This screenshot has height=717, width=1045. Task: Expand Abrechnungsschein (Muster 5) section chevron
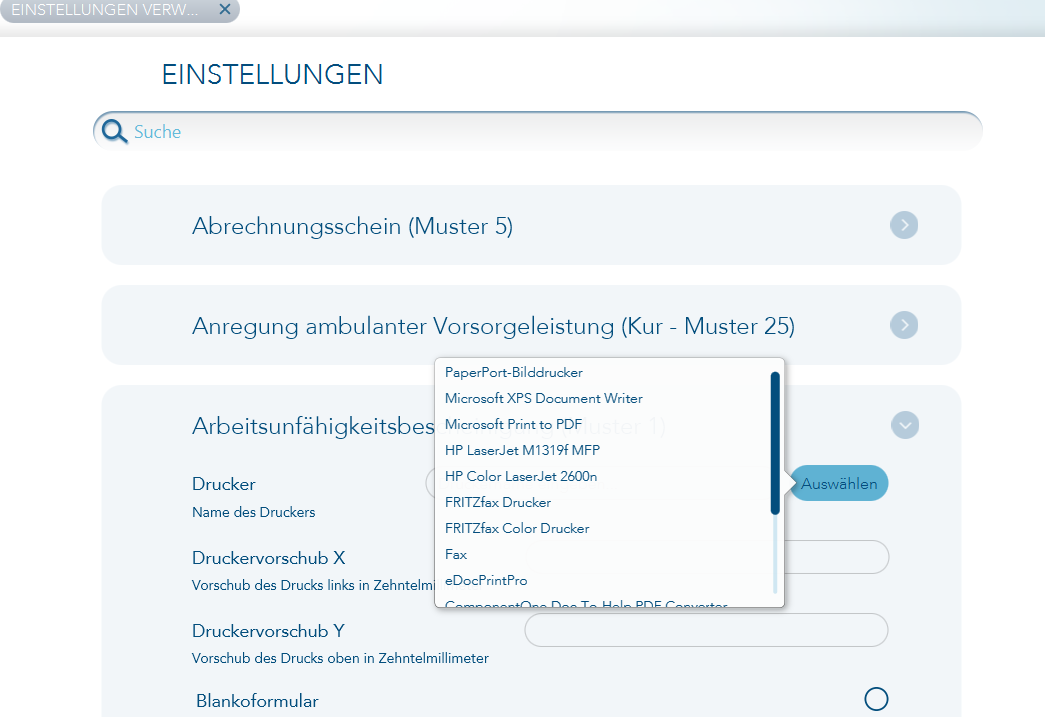(904, 225)
